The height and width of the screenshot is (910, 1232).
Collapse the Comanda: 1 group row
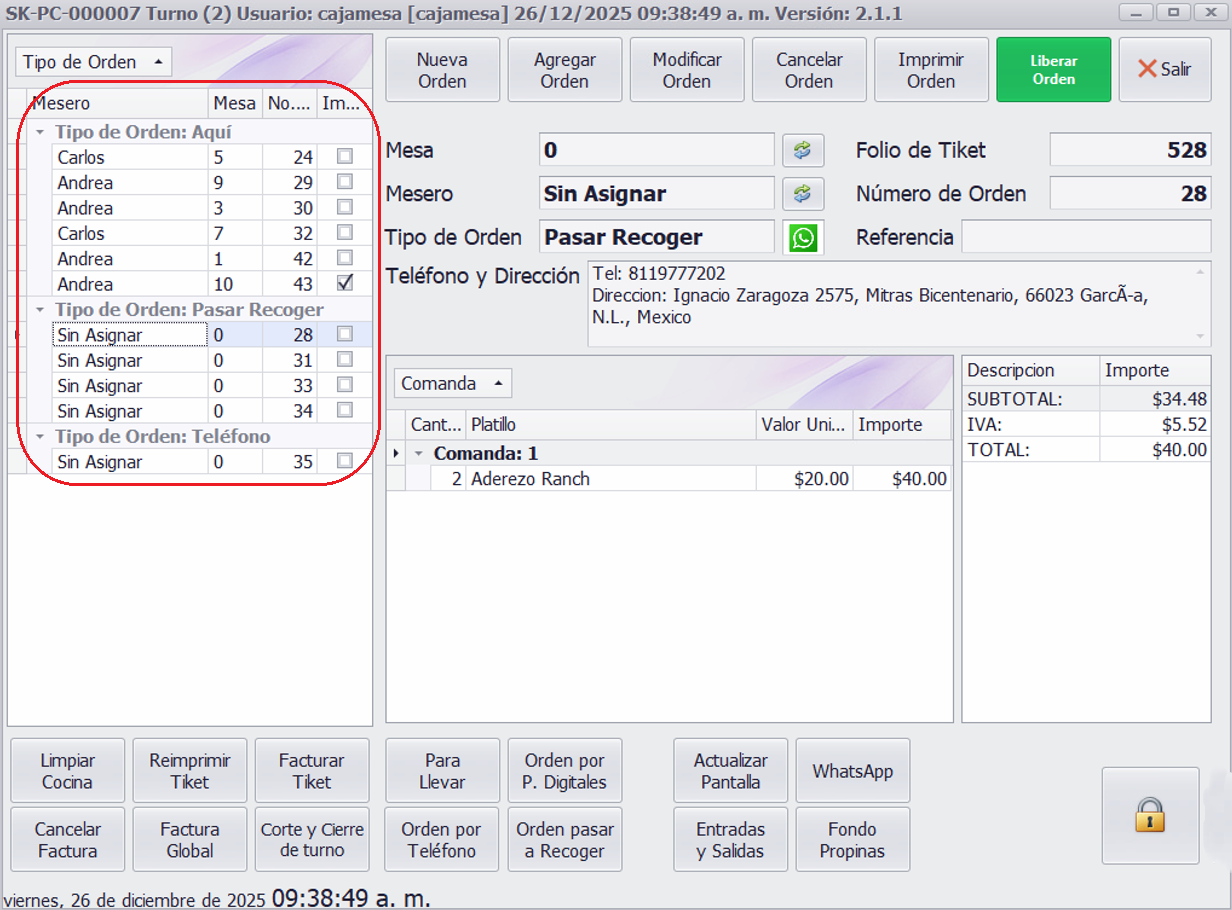[x=419, y=454]
